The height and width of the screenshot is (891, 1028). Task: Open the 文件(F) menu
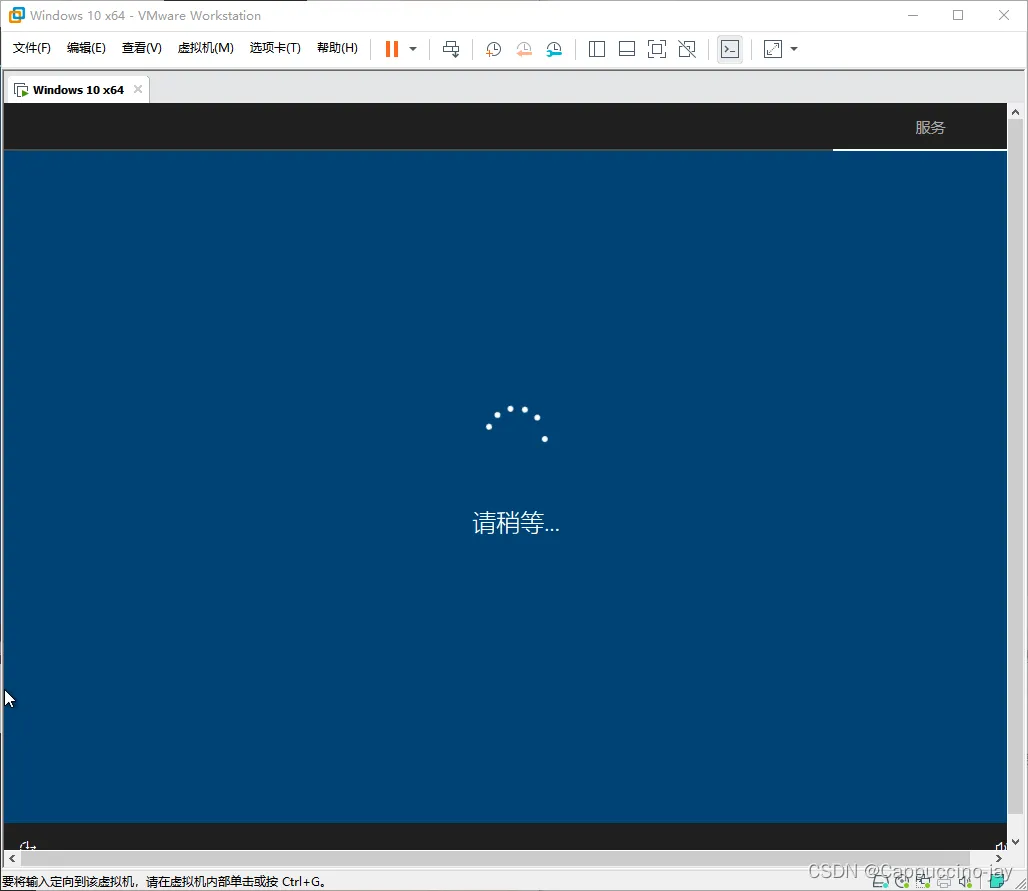point(31,48)
